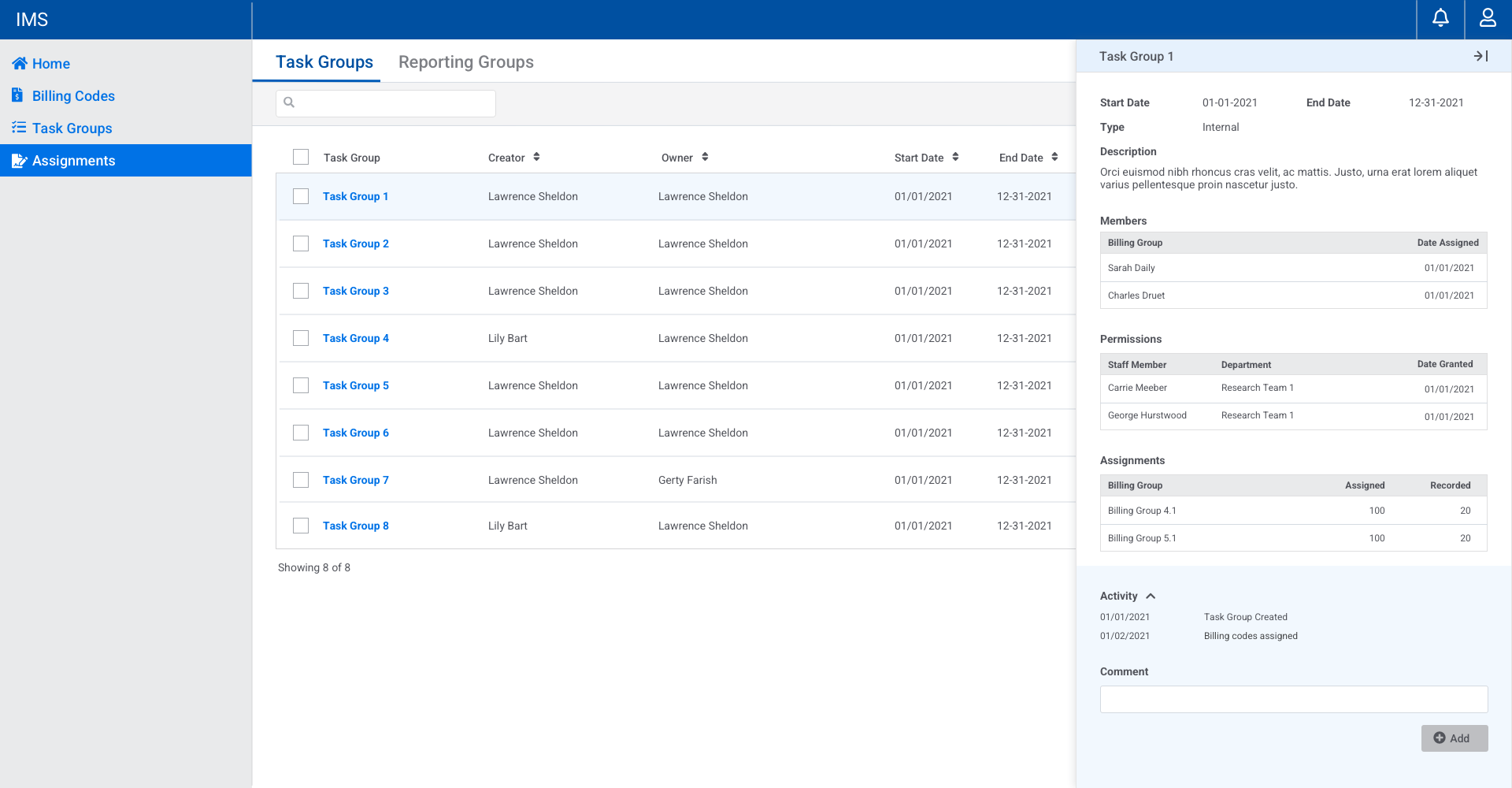Sort by Owner column arrows

705,157
